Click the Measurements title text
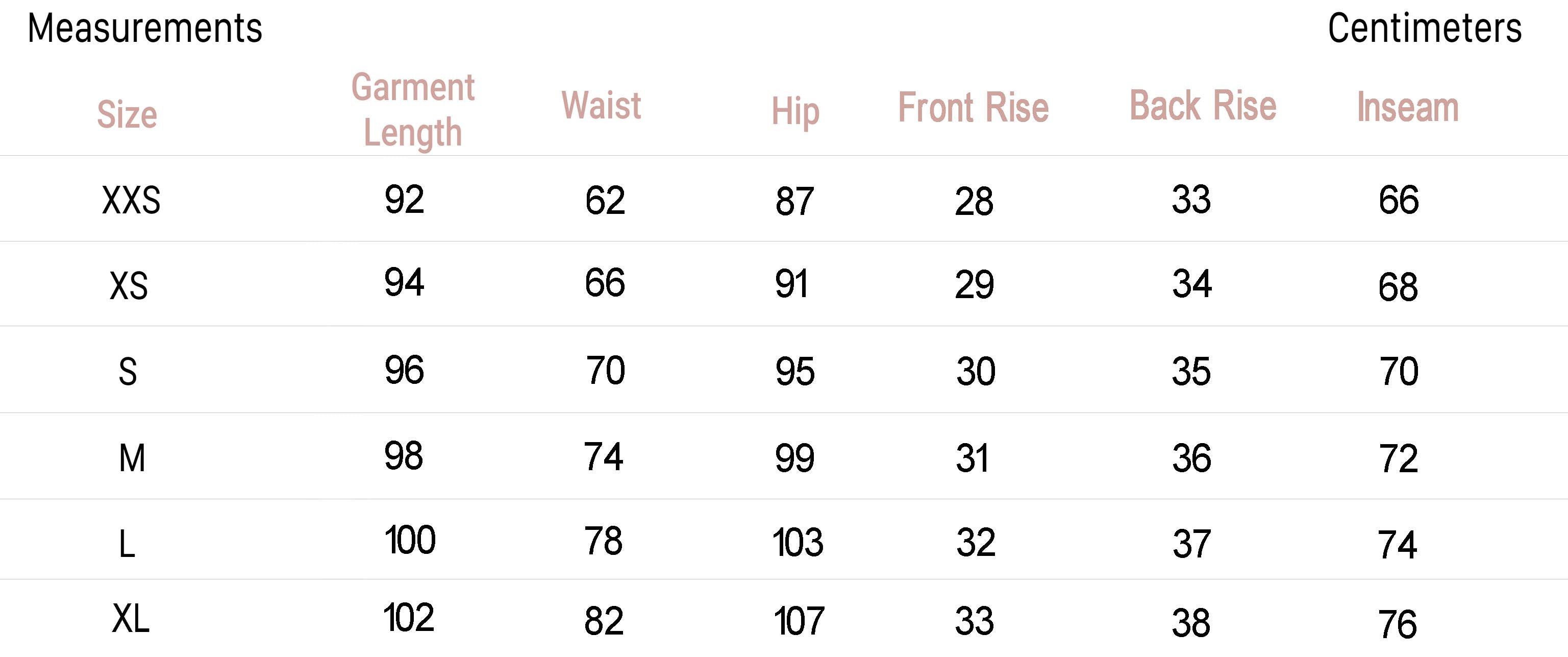The width and height of the screenshot is (1568, 657). (x=145, y=29)
